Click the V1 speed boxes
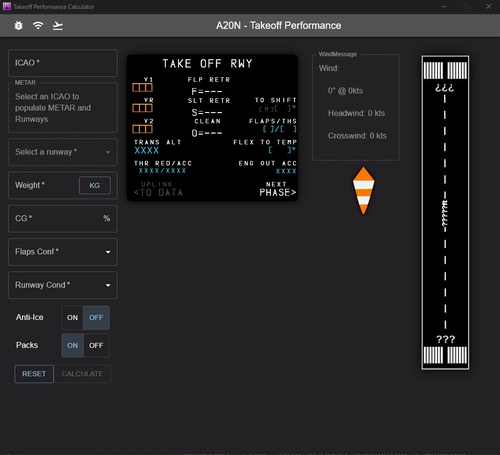This screenshot has width=500, height=455. pos(142,88)
